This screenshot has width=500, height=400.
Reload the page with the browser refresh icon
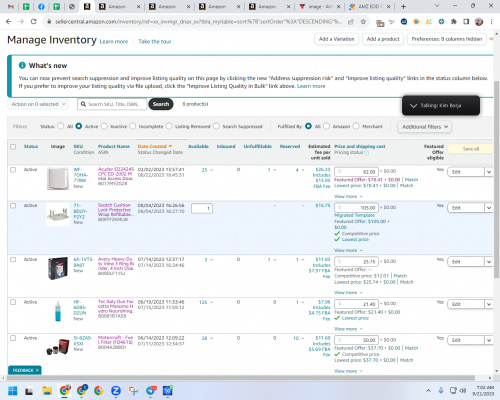(x=33, y=22)
